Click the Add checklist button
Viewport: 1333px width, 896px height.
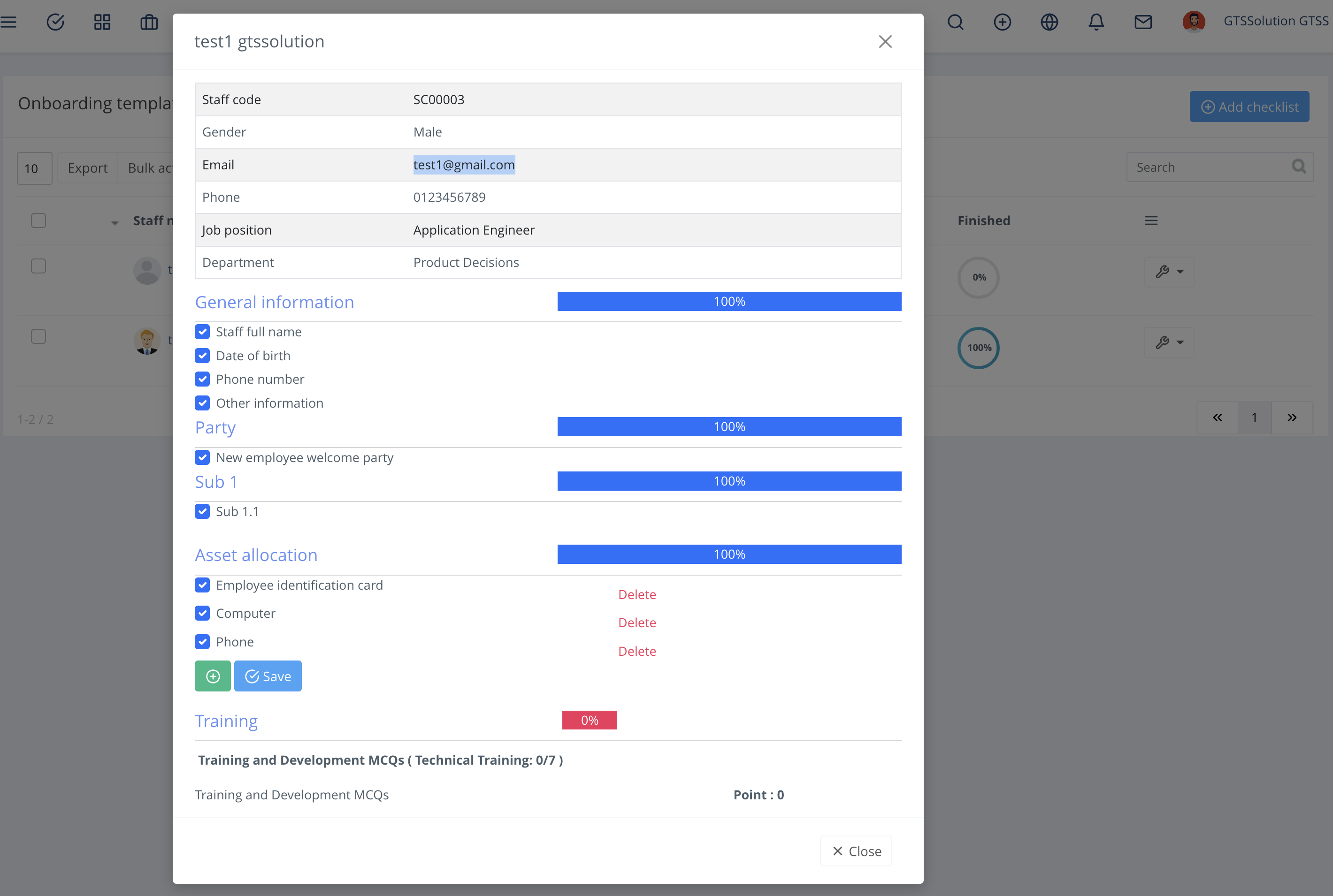(x=1249, y=107)
